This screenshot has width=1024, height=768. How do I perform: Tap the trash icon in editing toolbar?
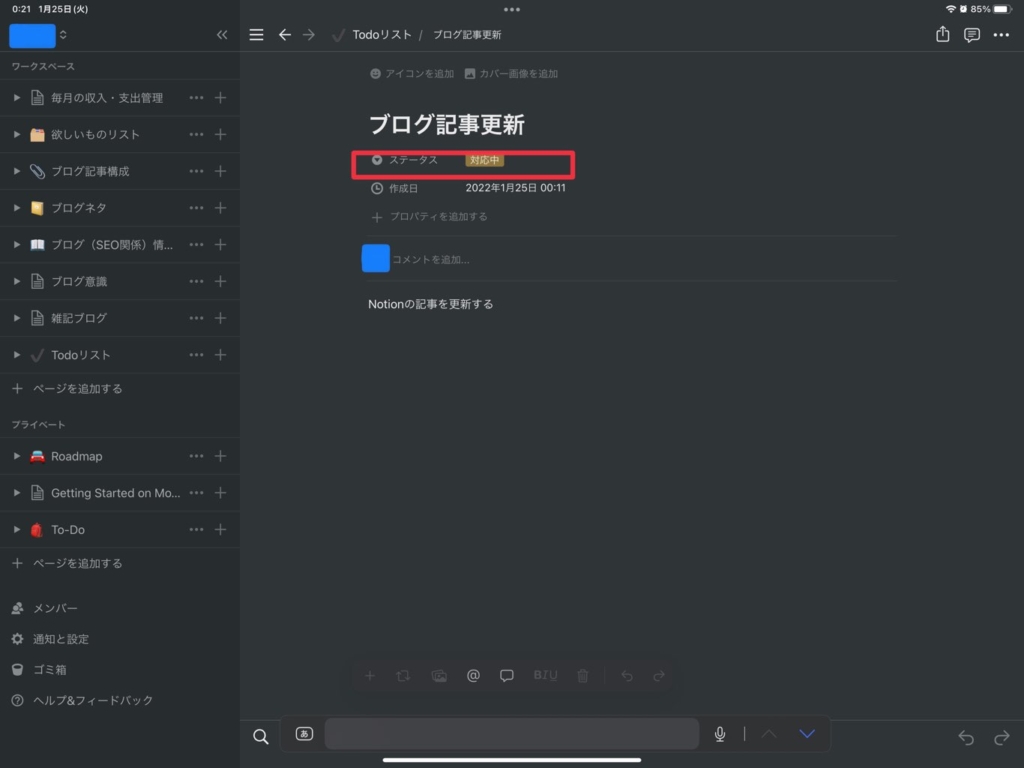point(583,676)
